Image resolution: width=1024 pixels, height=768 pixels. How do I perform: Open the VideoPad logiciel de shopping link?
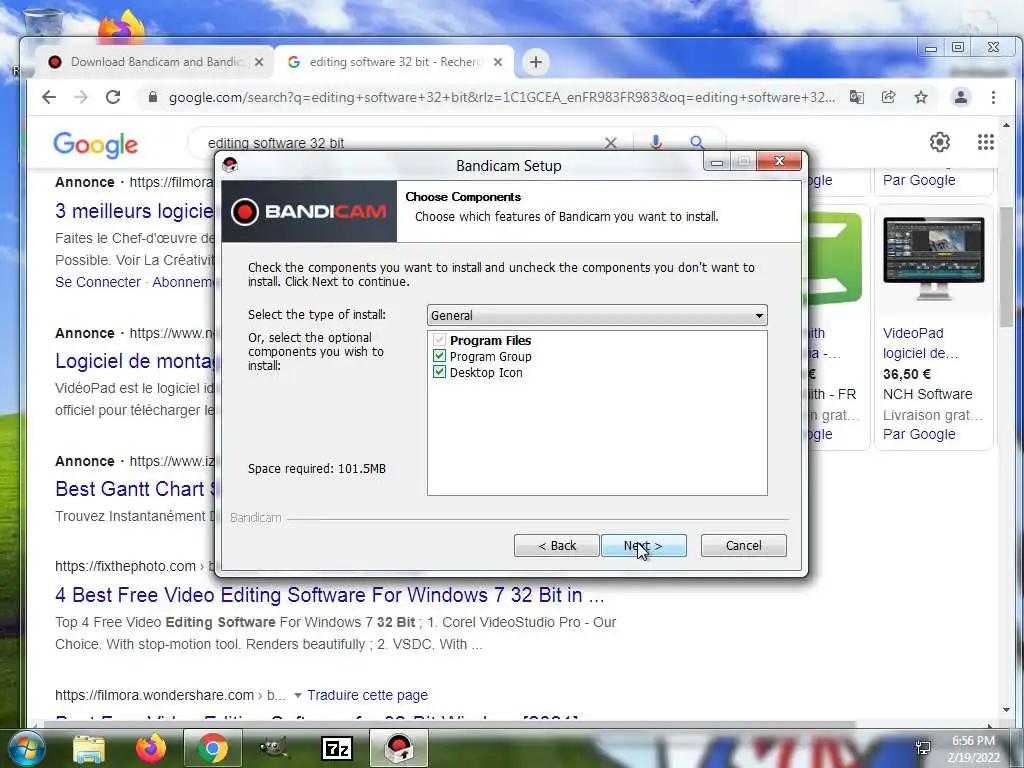click(920, 343)
